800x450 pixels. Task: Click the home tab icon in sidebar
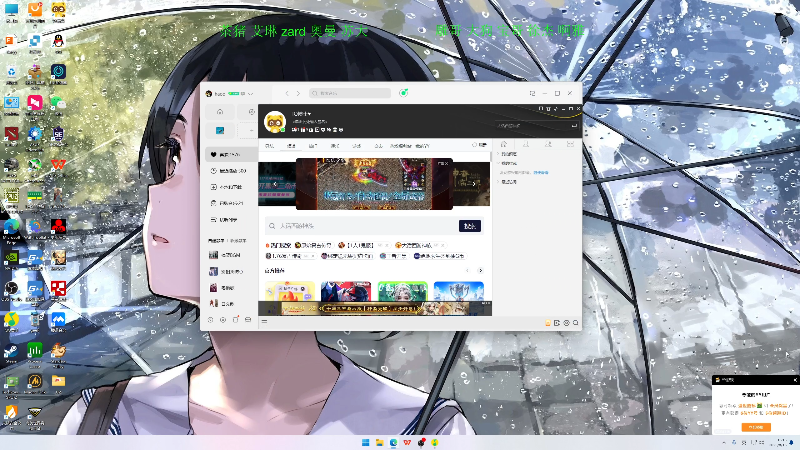click(220, 112)
